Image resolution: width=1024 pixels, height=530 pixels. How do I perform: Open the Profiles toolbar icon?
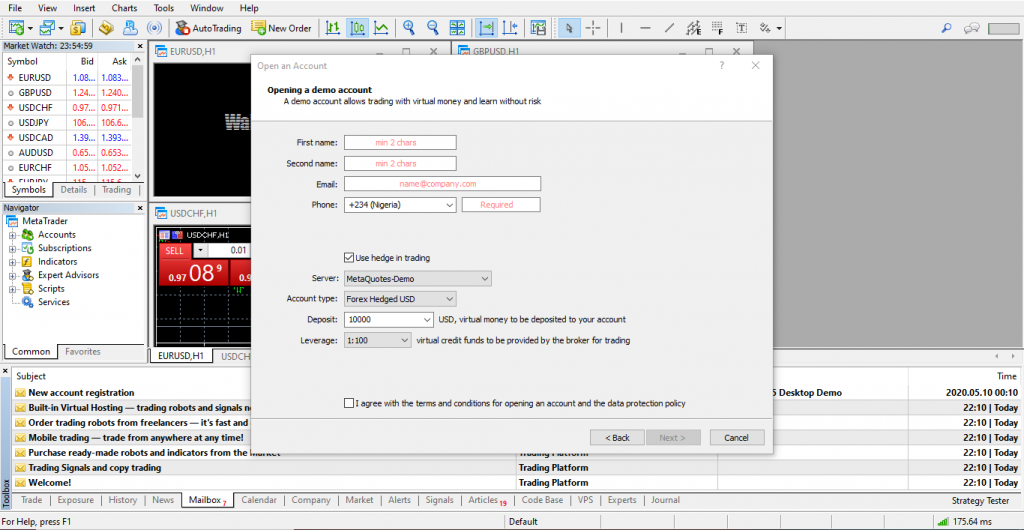coord(46,28)
